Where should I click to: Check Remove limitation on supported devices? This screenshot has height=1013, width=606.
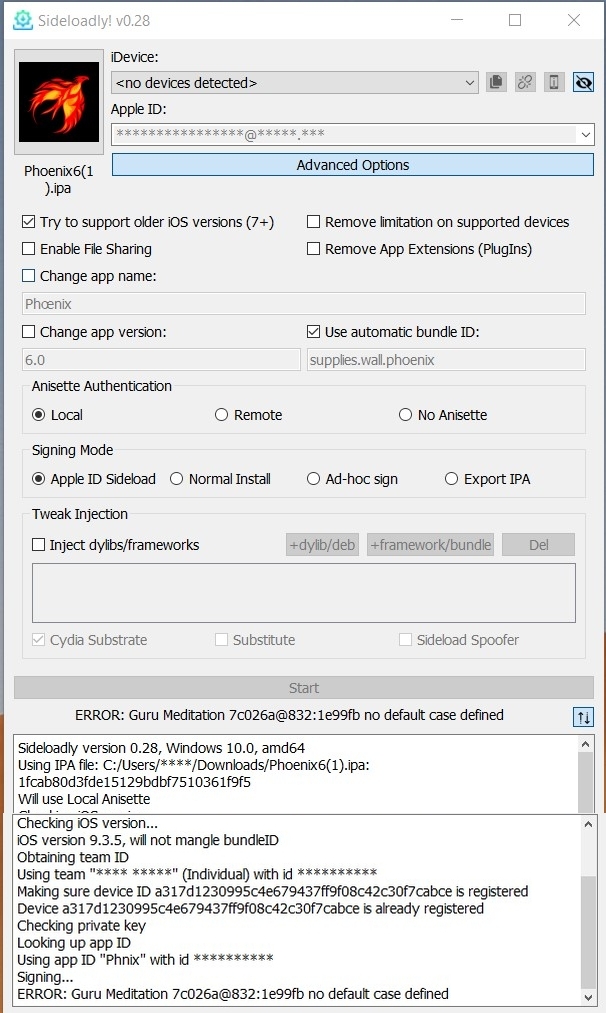(314, 222)
